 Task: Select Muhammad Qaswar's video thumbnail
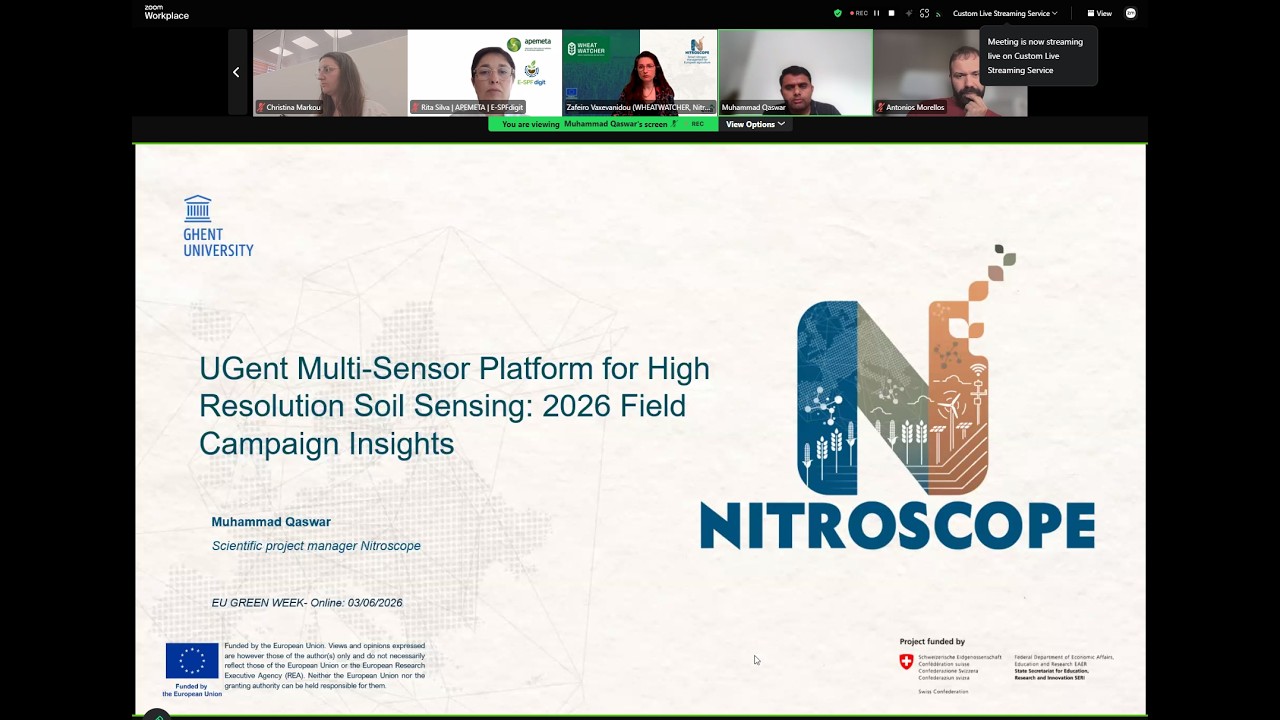pyautogui.click(x=795, y=72)
